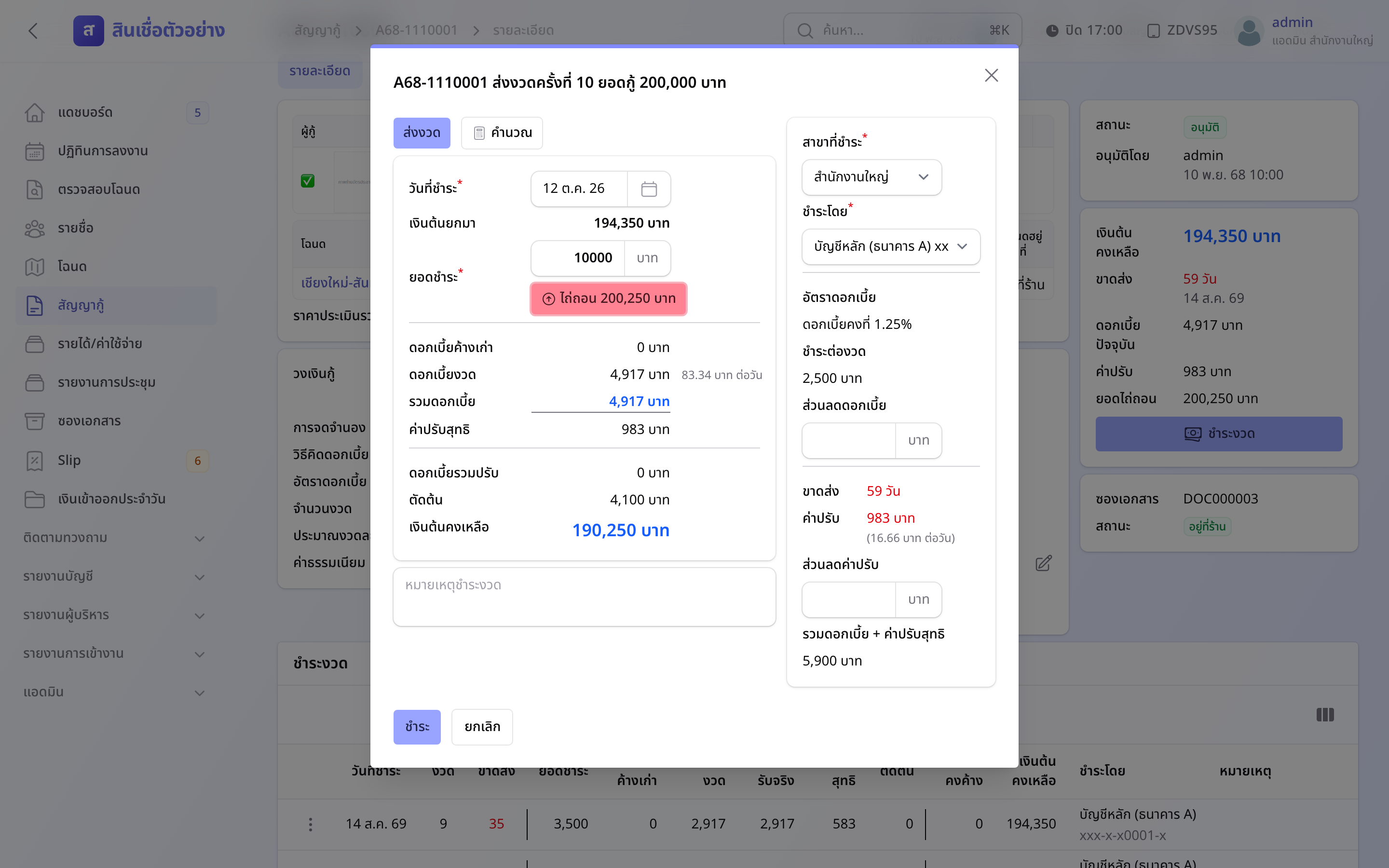Expand the ติดตามทวงถาม sidebar section
This screenshot has width=1389, height=868.
pyautogui.click(x=114, y=538)
